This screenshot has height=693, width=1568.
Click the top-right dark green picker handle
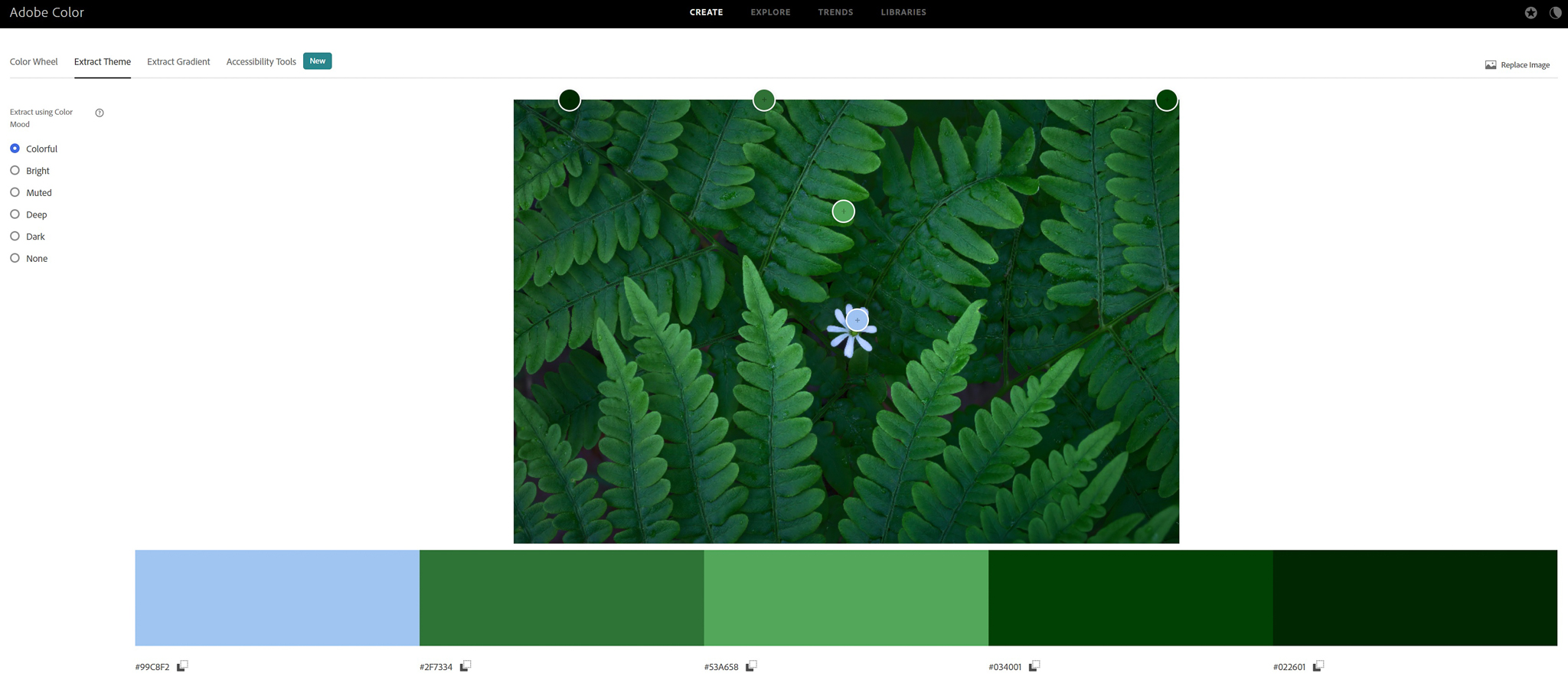click(1166, 100)
